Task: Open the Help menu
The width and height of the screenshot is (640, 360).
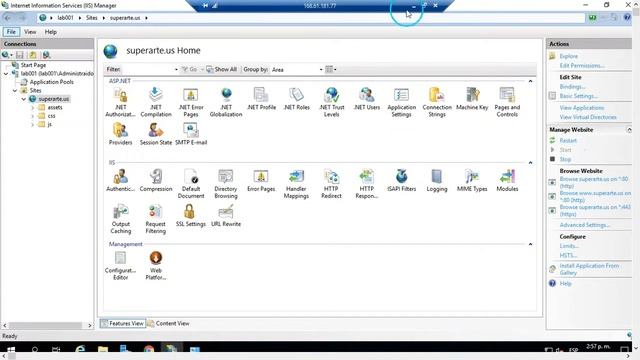Action: (51, 32)
